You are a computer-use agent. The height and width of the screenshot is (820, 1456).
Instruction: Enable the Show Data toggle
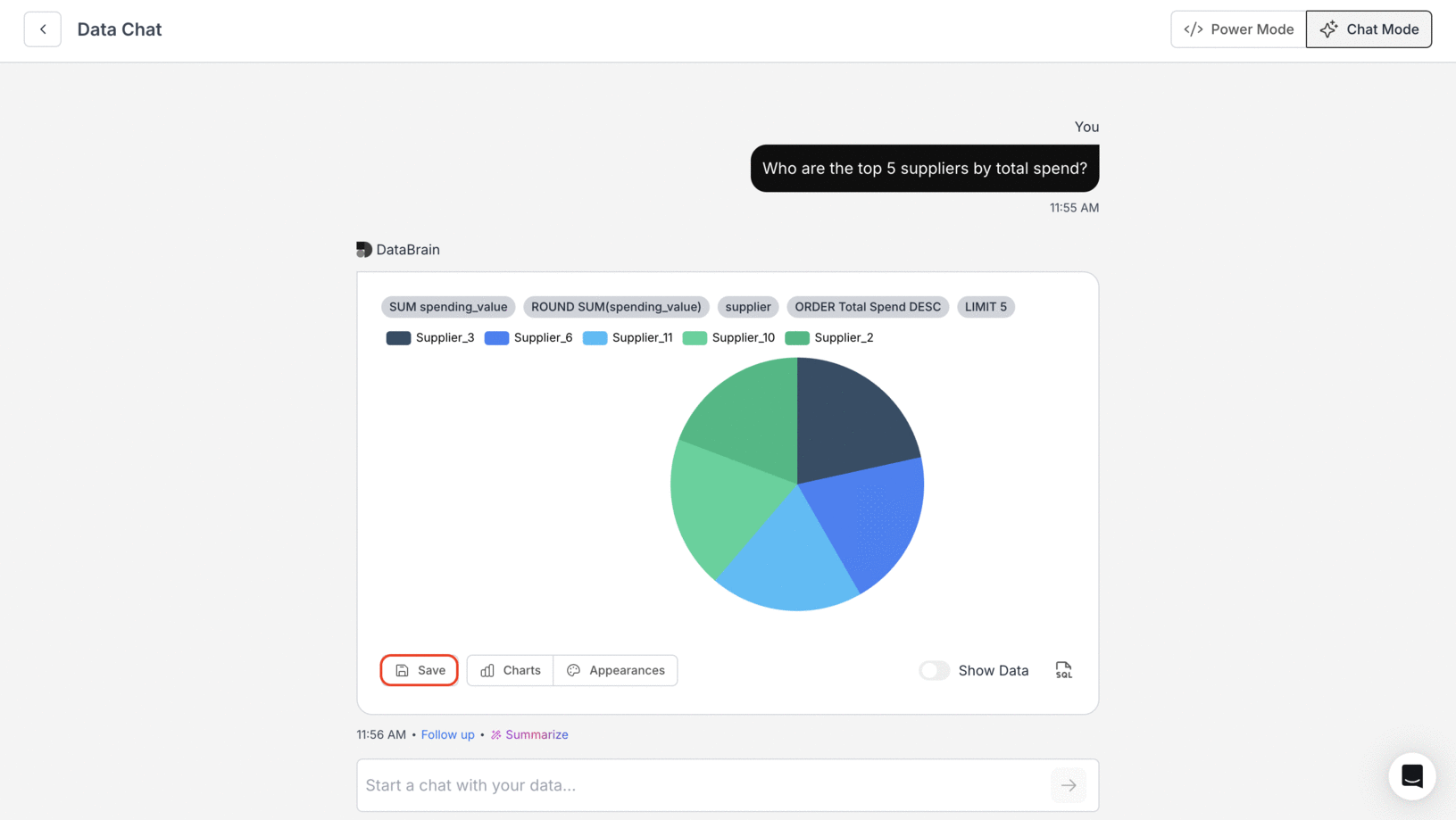[x=934, y=670]
